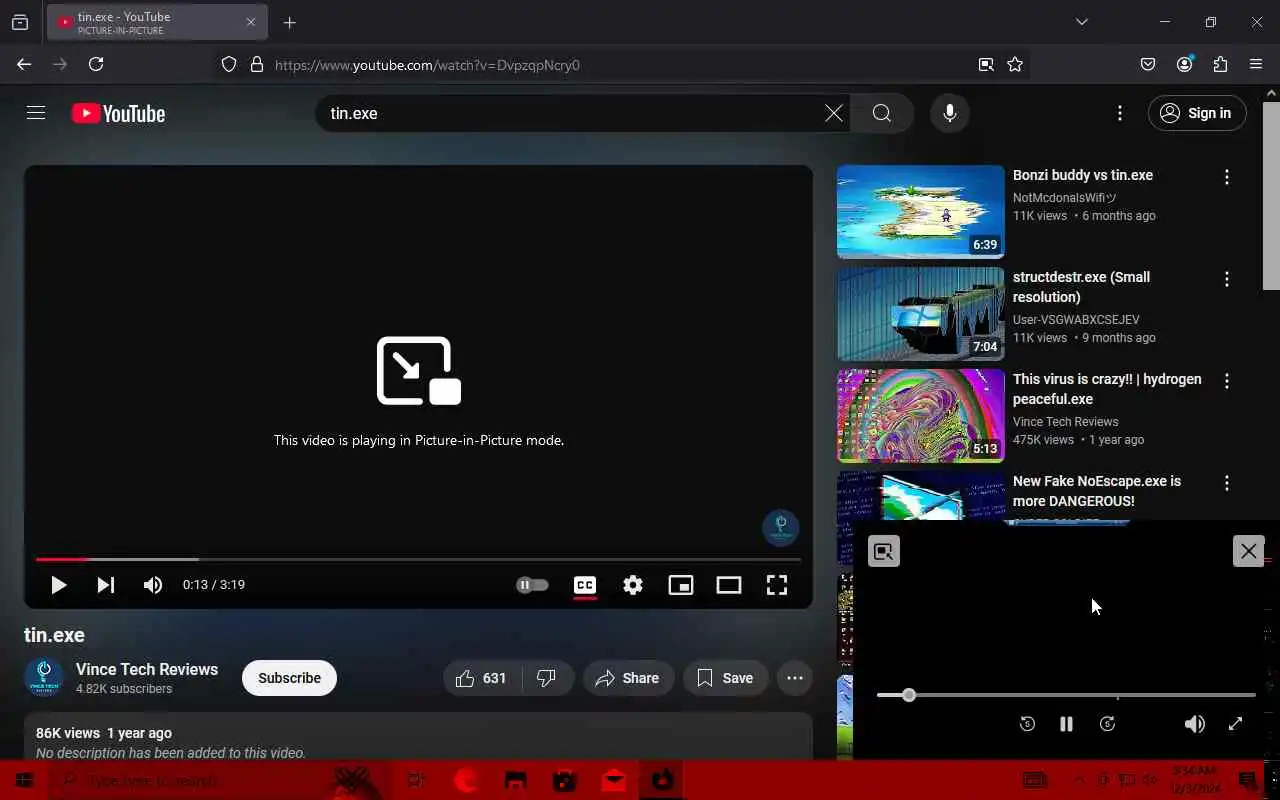Mute the Picture-in-Picture audio
1280x800 pixels.
coord(1194,724)
